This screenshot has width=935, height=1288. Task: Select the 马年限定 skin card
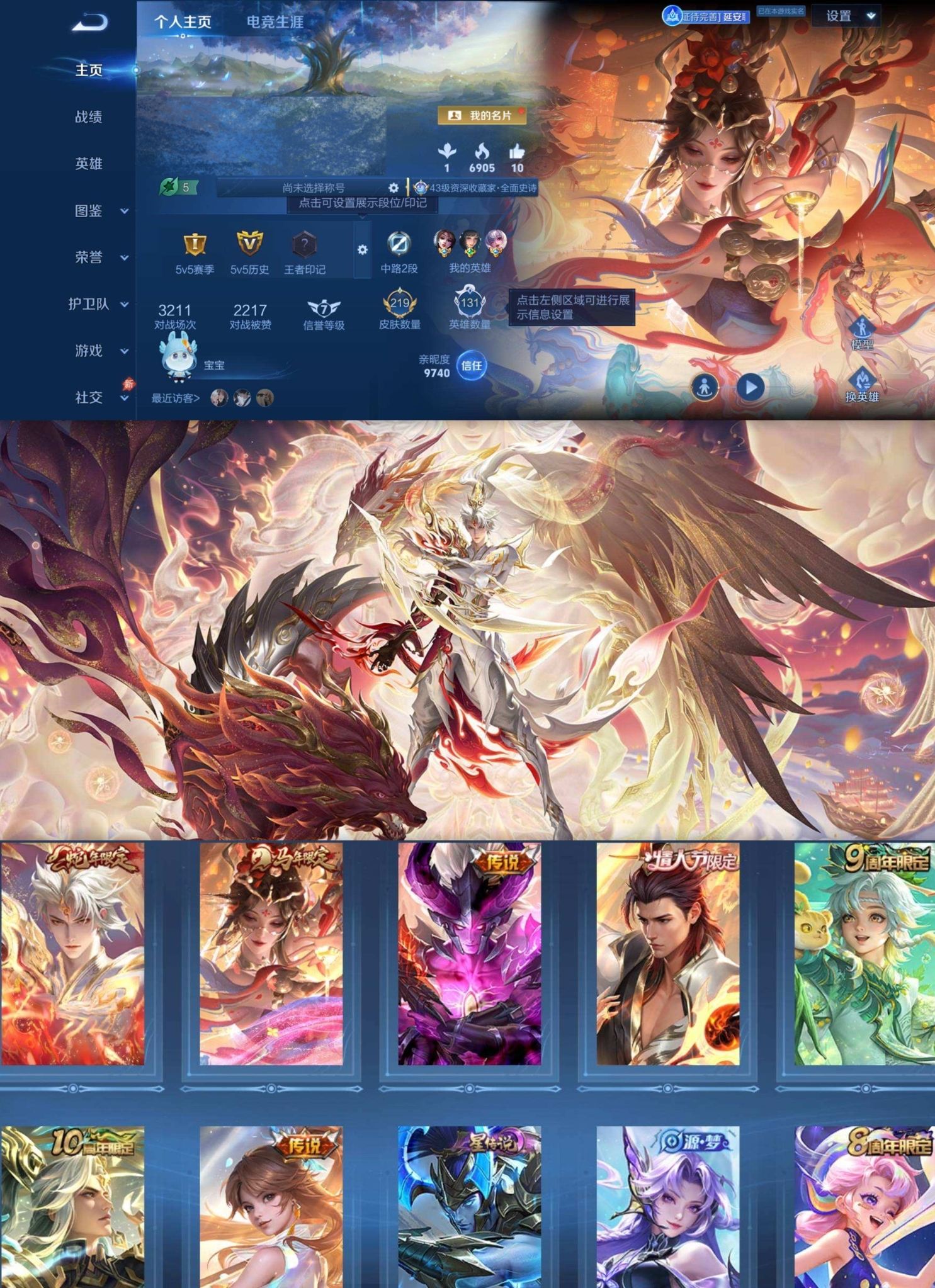click(x=271, y=954)
